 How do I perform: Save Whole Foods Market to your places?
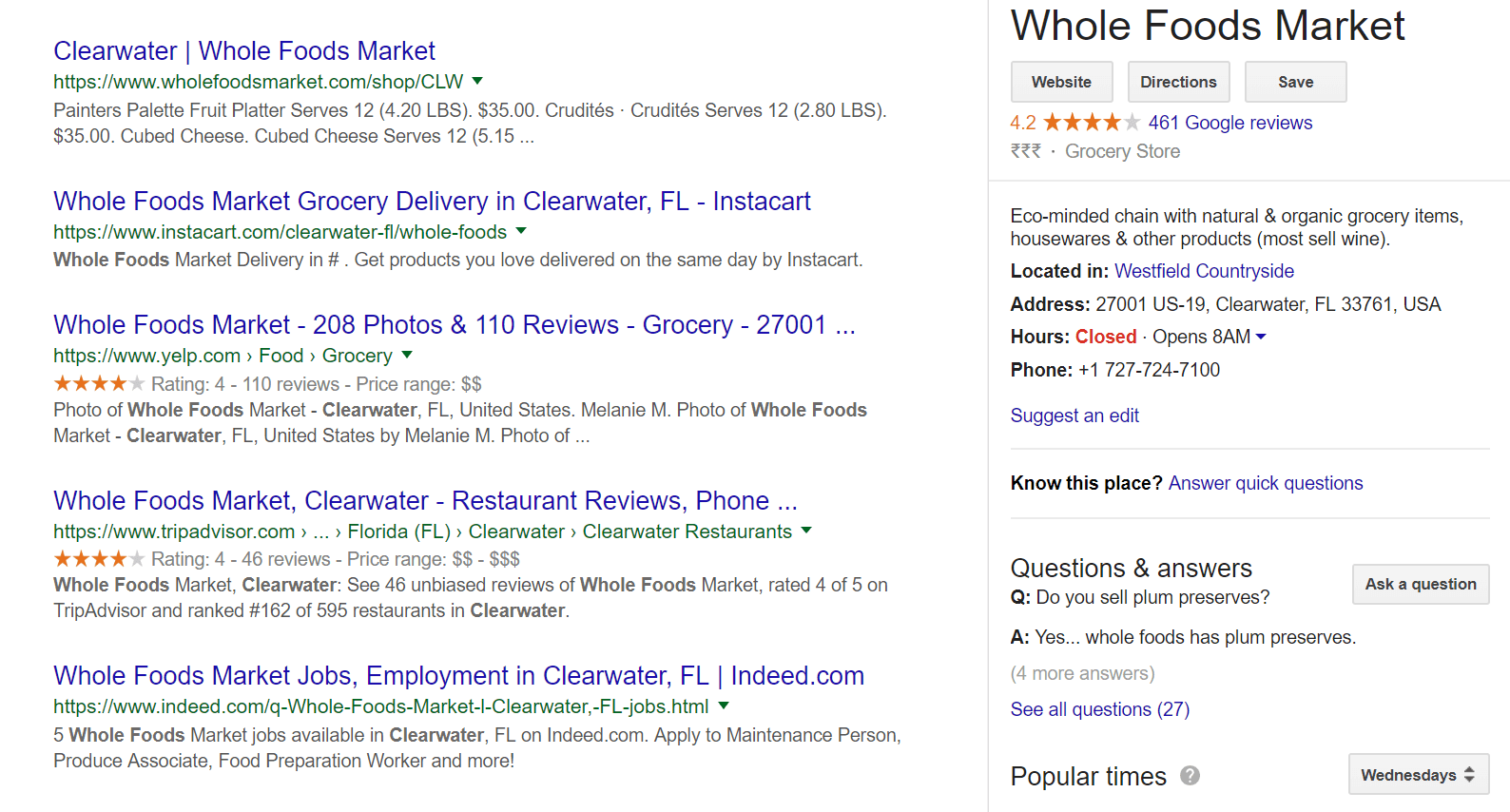pos(1295,82)
